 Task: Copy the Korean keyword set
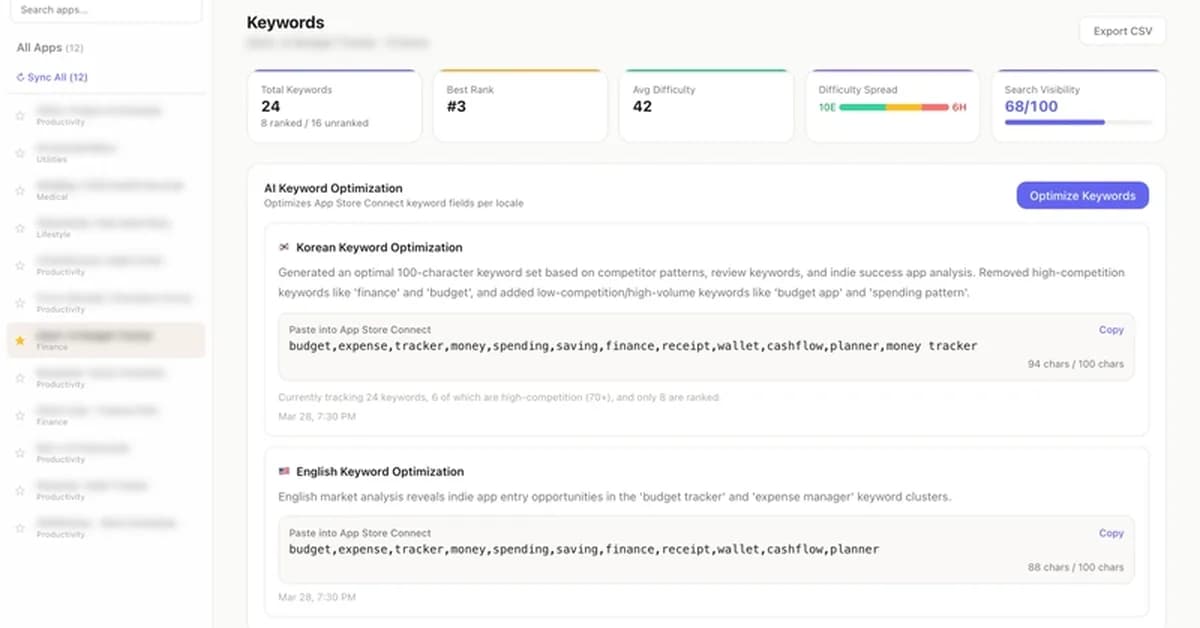(1111, 330)
